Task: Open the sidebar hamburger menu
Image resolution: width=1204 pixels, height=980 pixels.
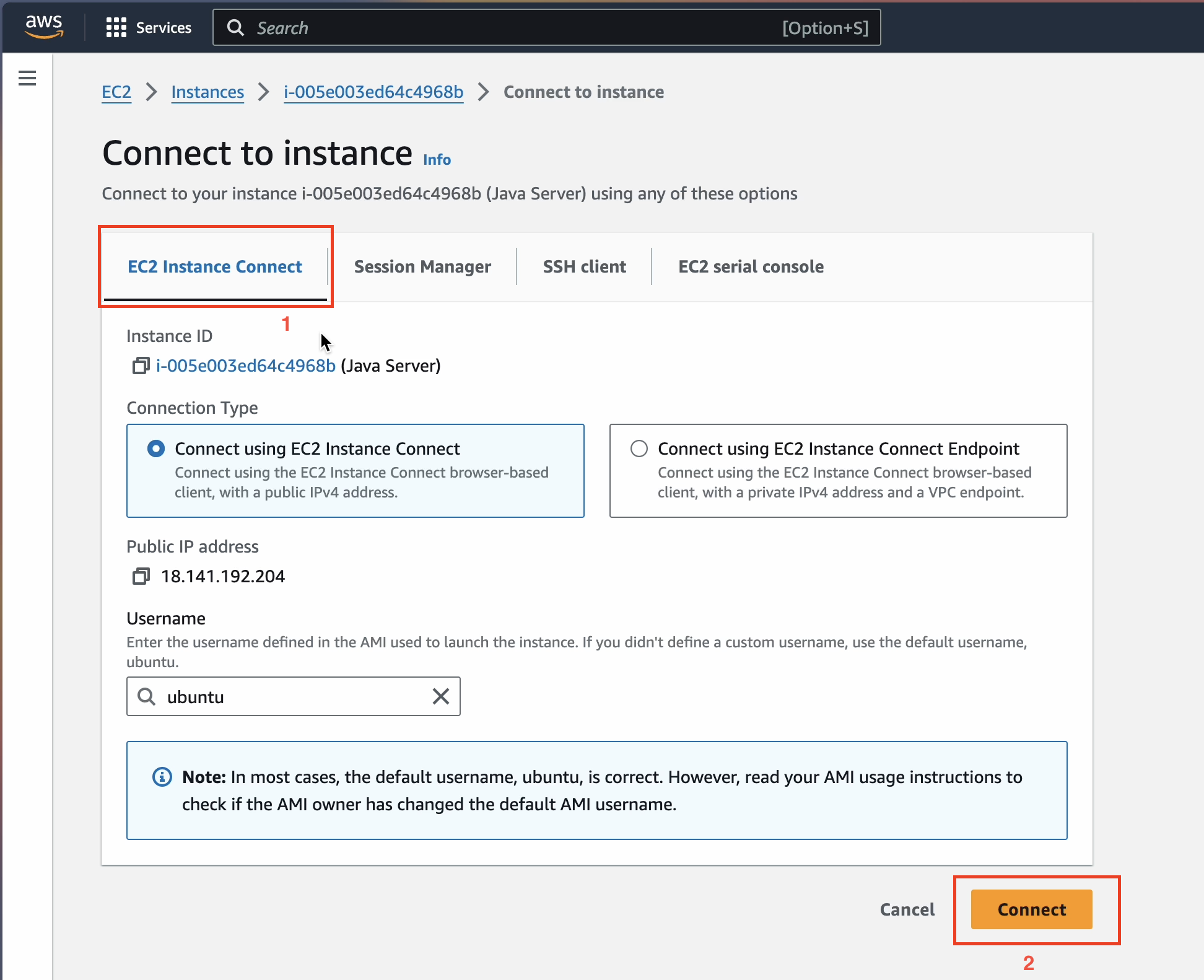Action: click(x=27, y=78)
